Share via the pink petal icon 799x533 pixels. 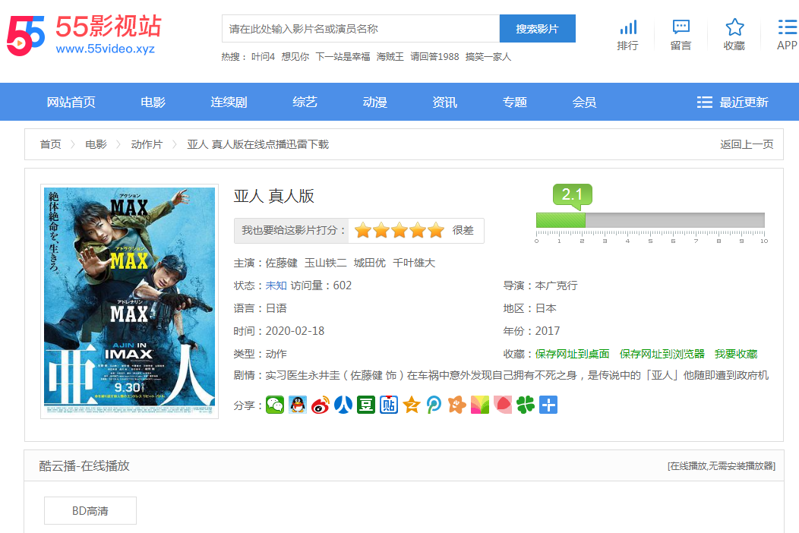[502, 405]
